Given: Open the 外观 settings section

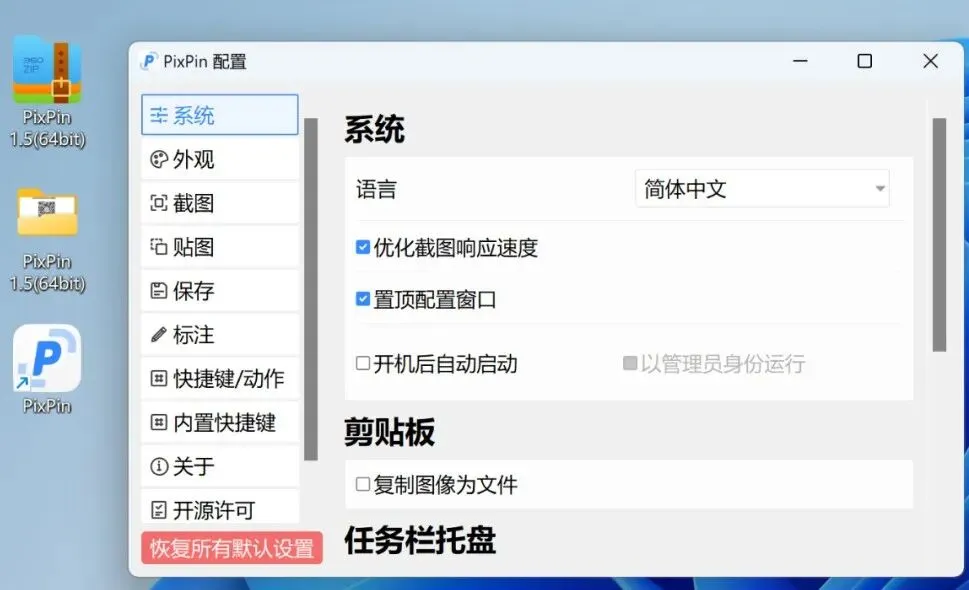Looking at the screenshot, I should tap(219, 159).
